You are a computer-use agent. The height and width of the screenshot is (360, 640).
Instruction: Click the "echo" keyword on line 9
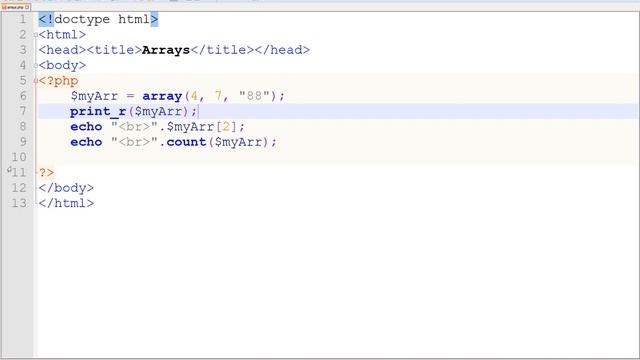[86, 142]
